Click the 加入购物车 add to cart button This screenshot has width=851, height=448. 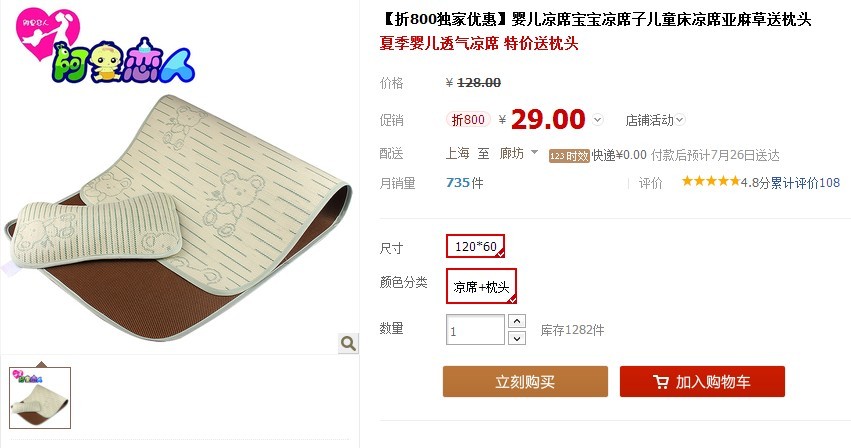click(x=702, y=381)
